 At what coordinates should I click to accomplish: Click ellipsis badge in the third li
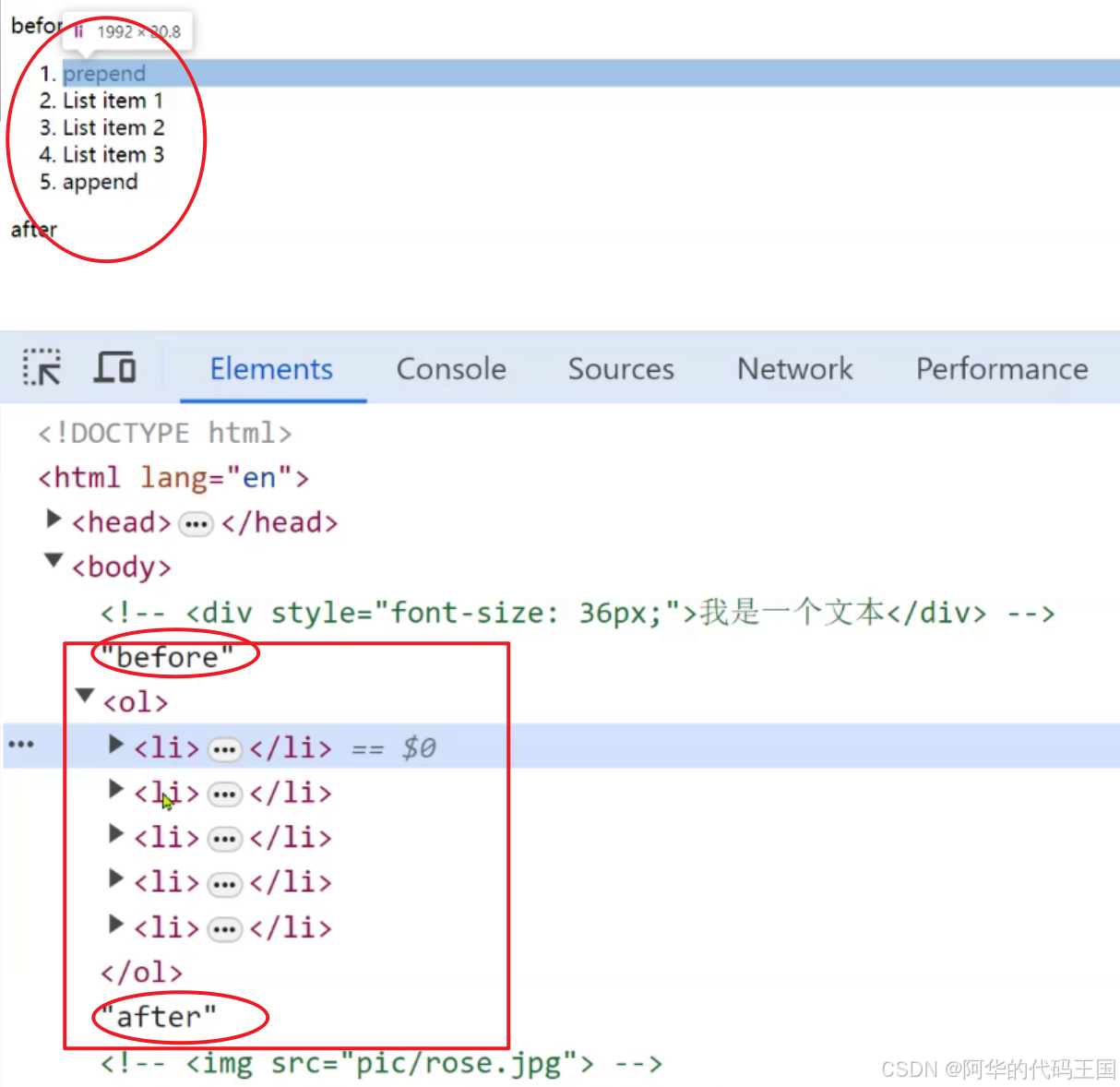(x=225, y=840)
